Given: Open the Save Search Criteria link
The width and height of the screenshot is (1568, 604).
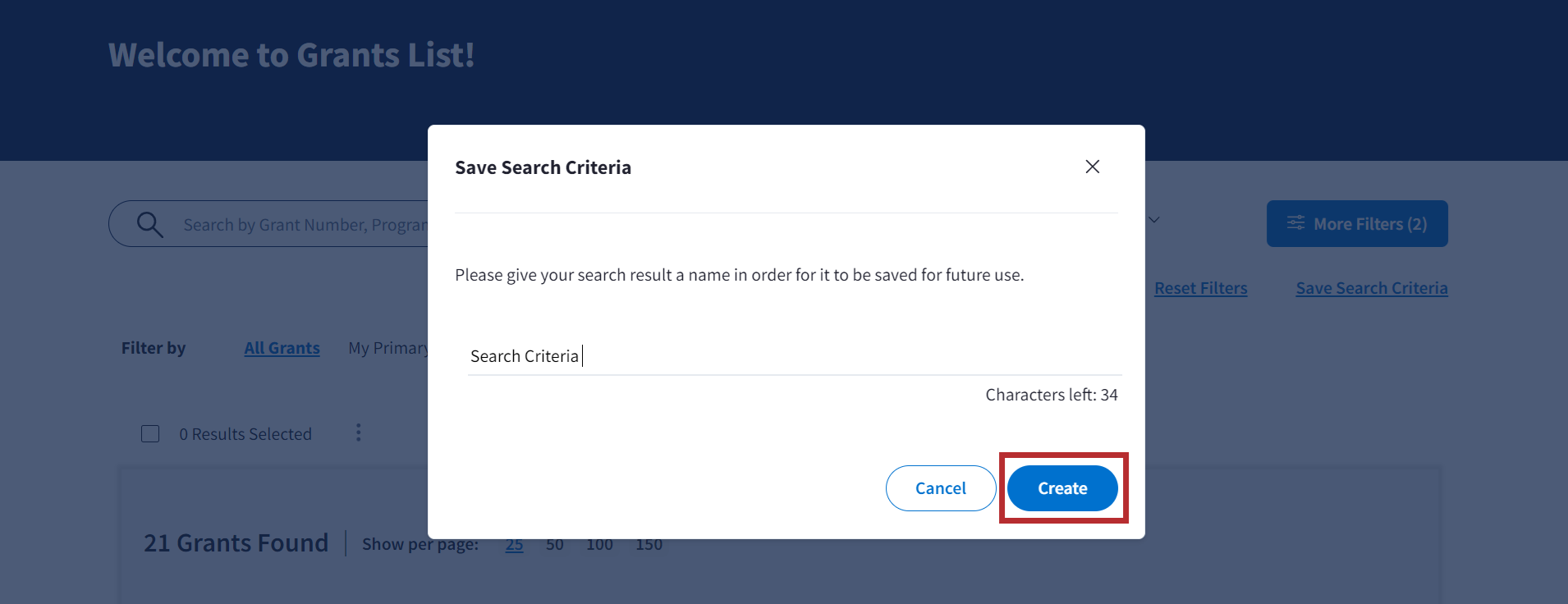Looking at the screenshot, I should [1371, 288].
